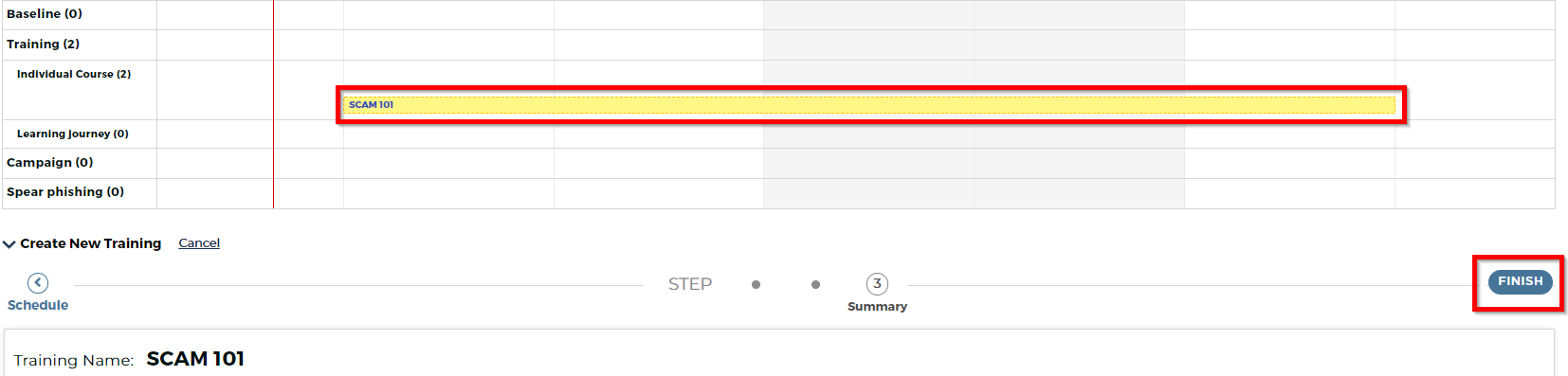Select the Campaign (0) row
This screenshot has width=1568, height=376.
[x=49, y=163]
